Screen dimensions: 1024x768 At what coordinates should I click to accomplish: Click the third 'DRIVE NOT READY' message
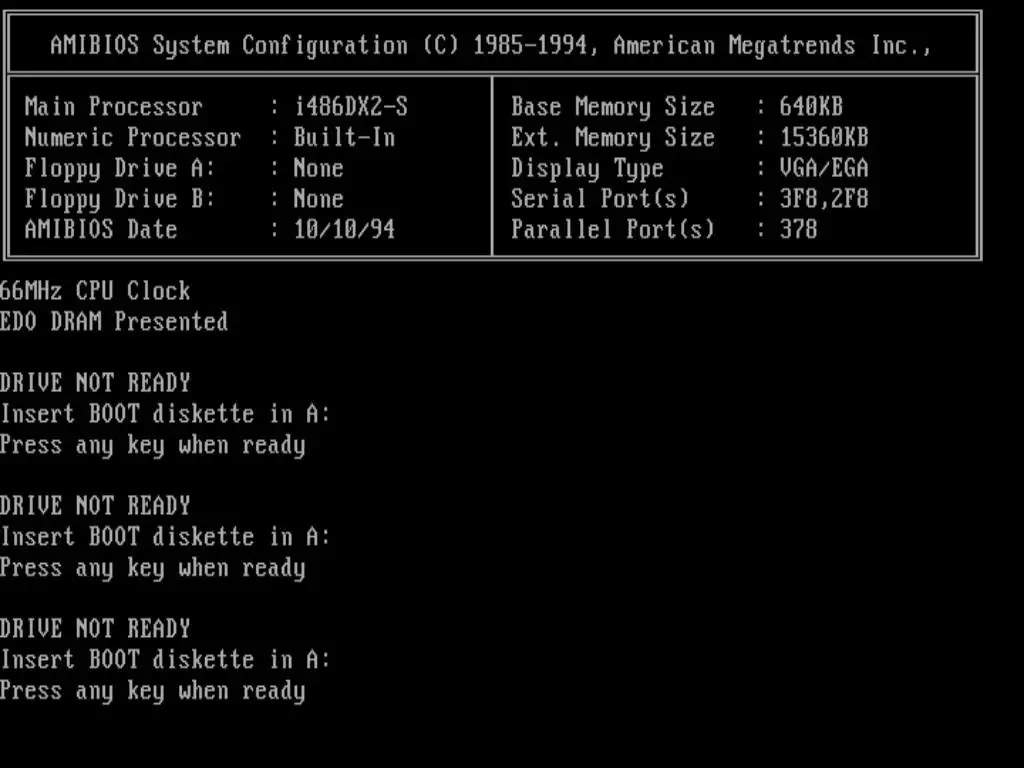tap(95, 628)
